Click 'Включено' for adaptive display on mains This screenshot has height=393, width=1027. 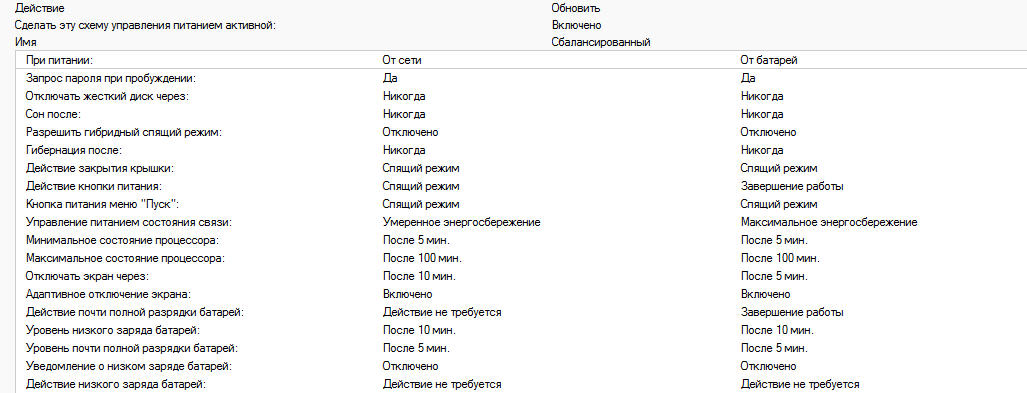[407, 294]
